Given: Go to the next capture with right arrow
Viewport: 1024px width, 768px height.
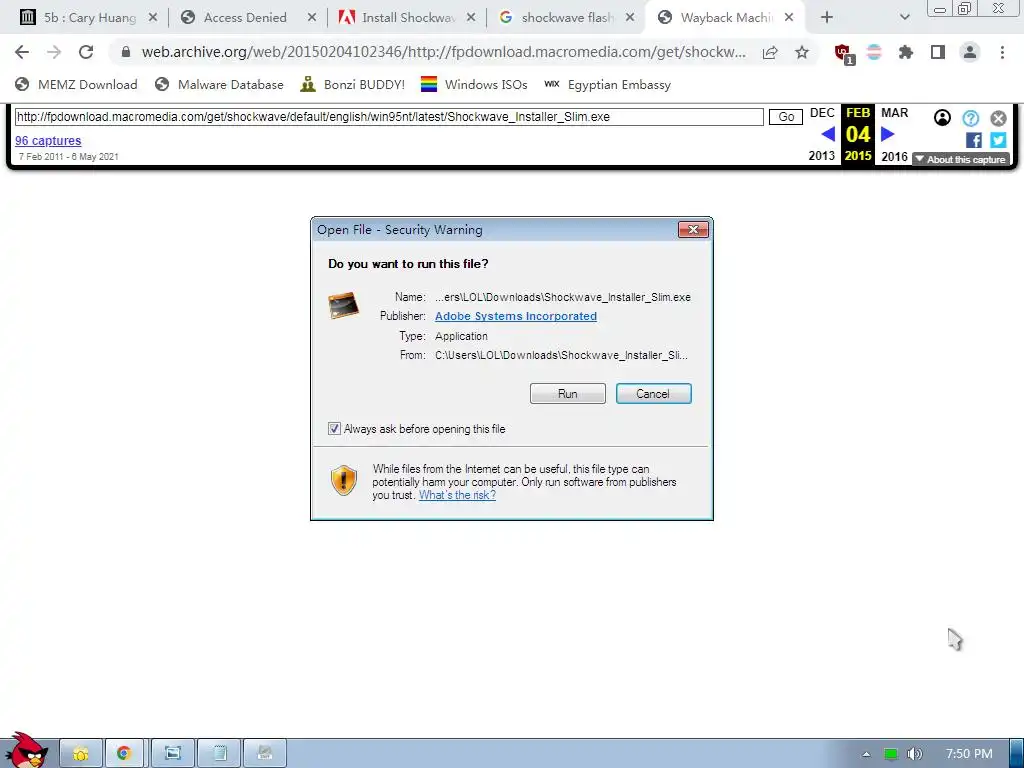Looking at the screenshot, I should [x=888, y=135].
